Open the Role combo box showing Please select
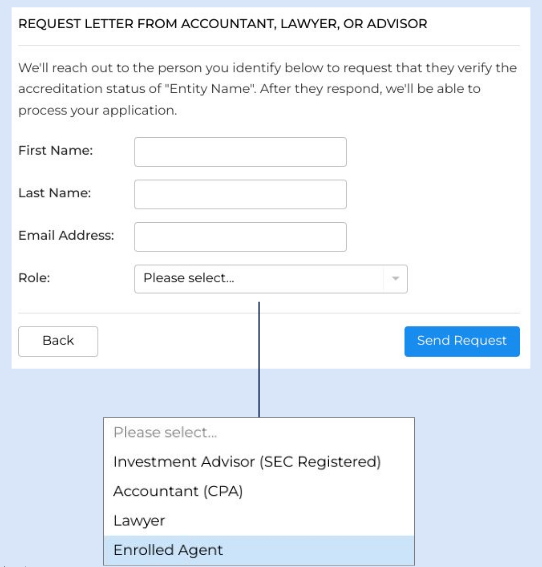 pyautogui.click(x=271, y=279)
